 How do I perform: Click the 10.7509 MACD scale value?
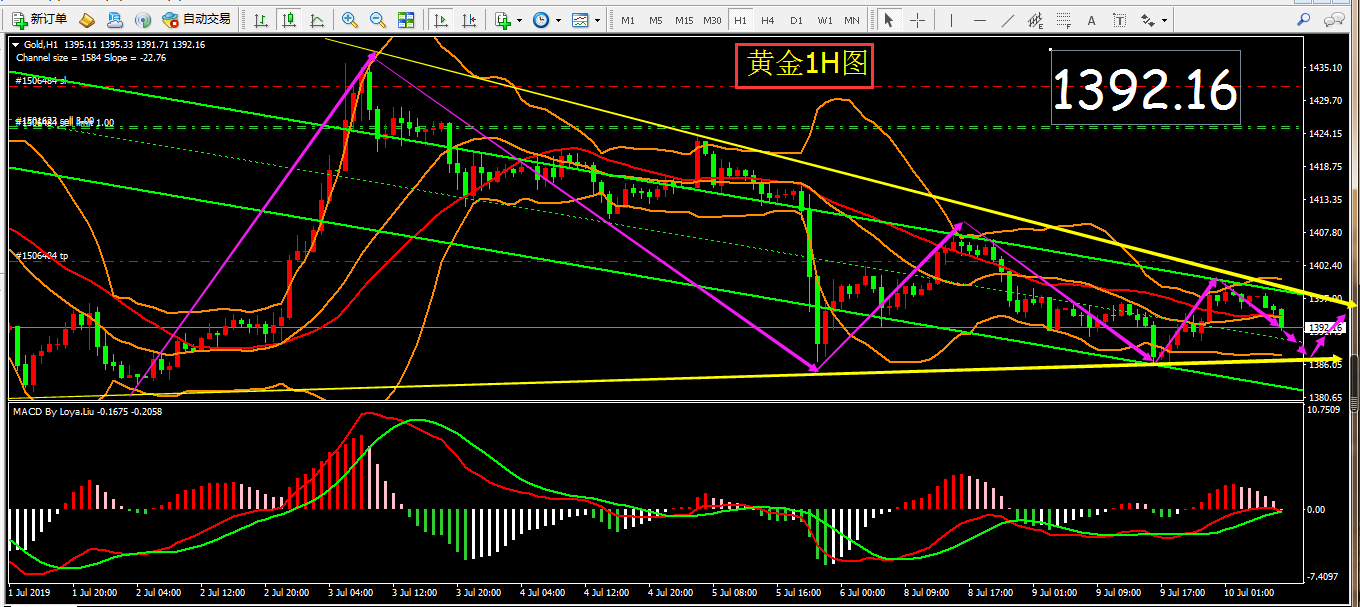[x=1324, y=410]
